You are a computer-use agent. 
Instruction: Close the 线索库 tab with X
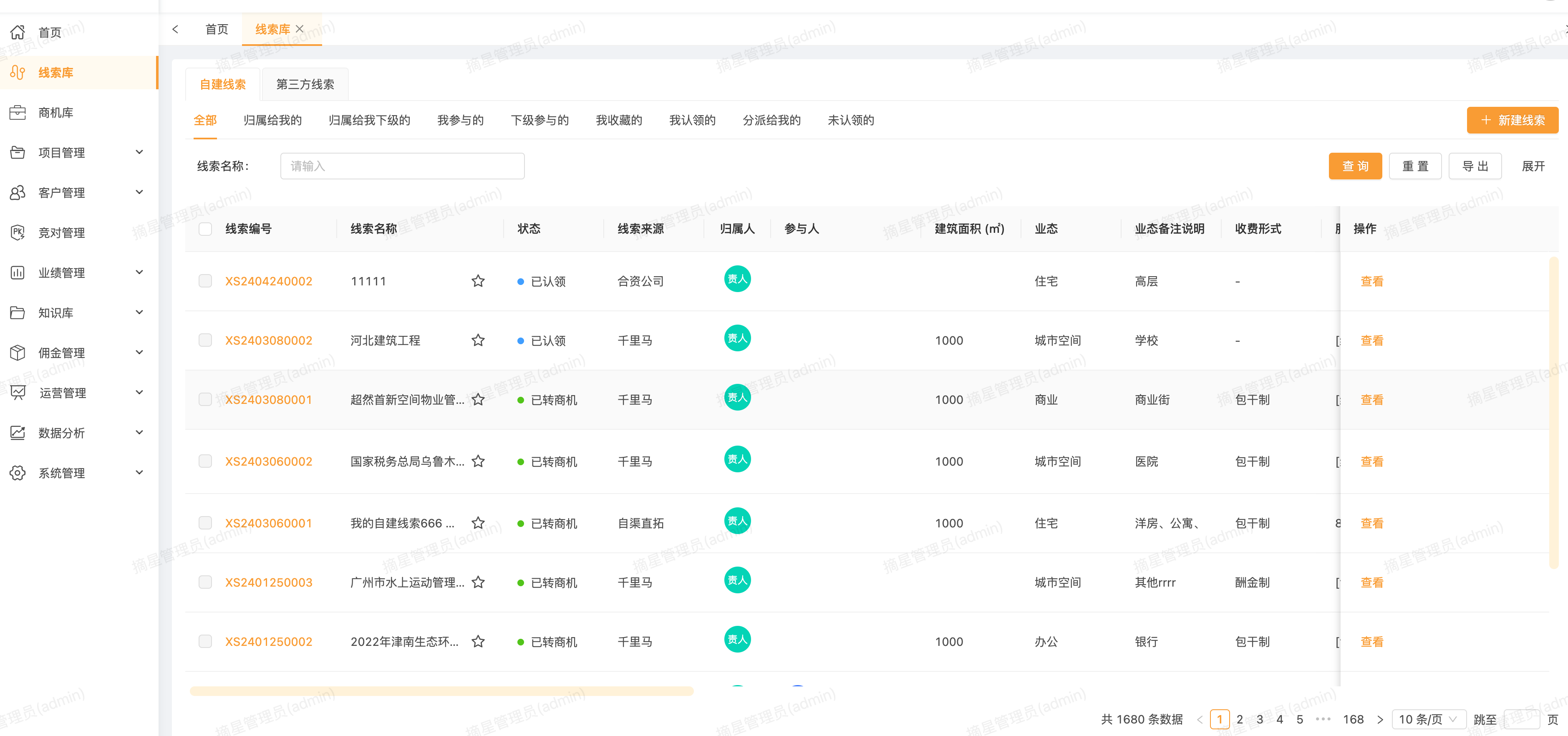(x=300, y=29)
